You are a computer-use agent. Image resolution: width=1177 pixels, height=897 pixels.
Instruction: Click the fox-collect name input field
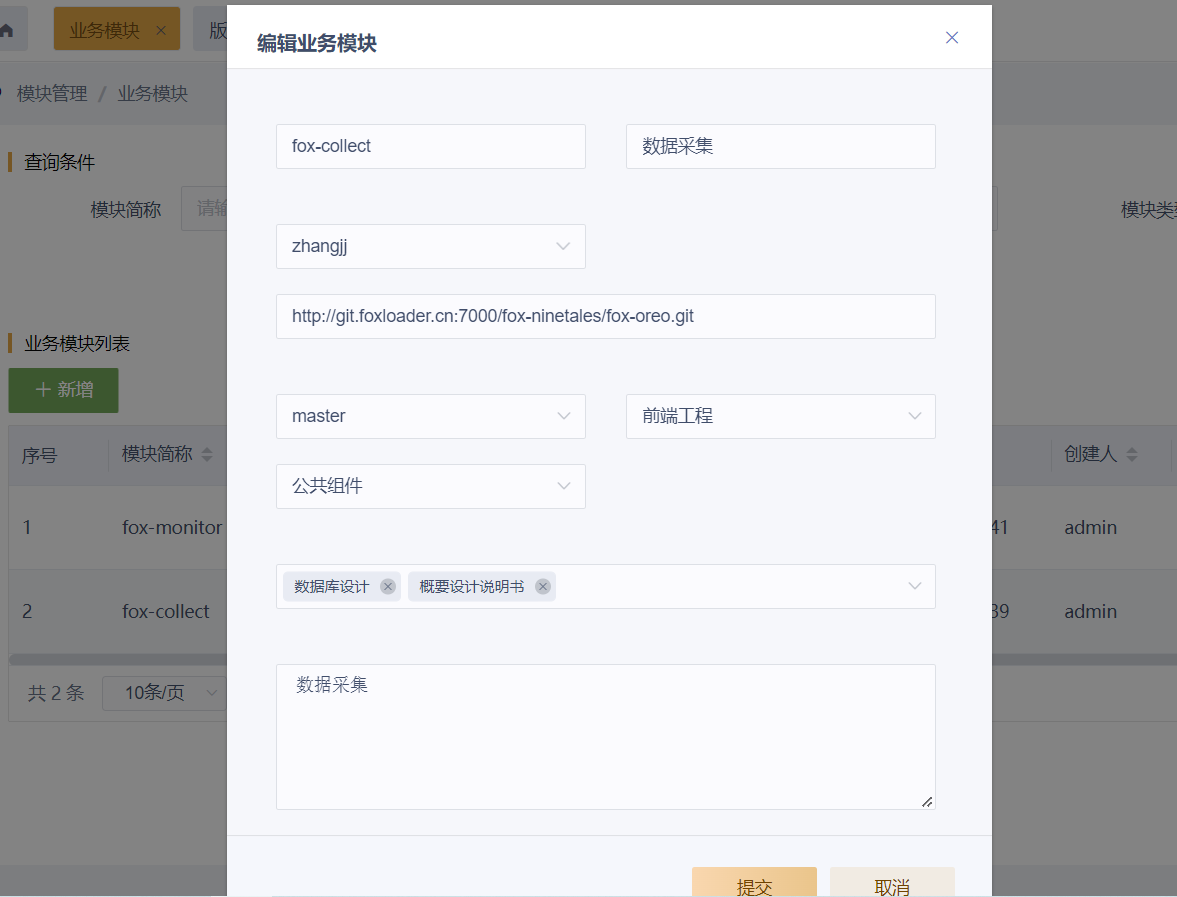click(x=430, y=146)
